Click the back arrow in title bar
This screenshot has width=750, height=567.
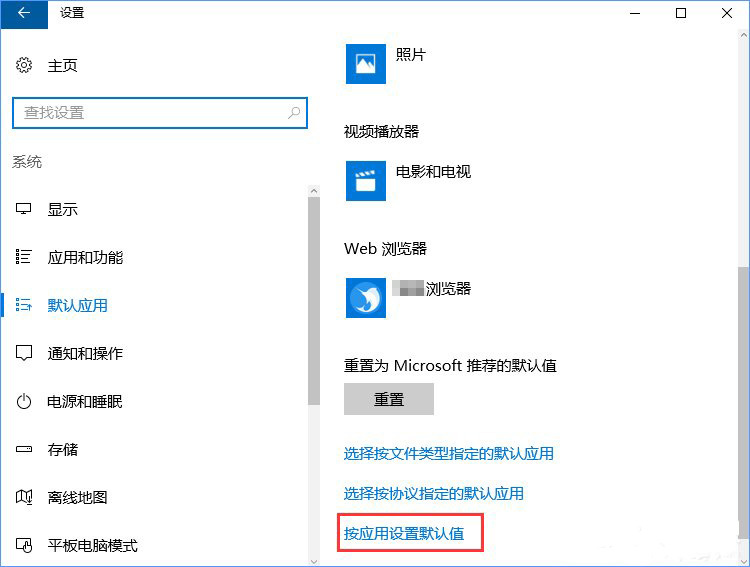24,13
